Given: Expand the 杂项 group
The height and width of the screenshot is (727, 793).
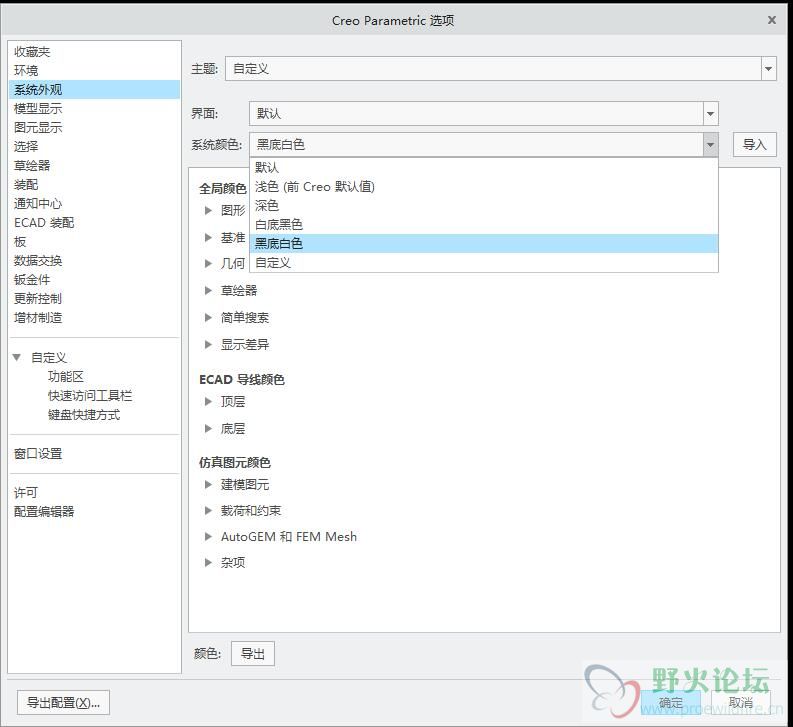Looking at the screenshot, I should (x=208, y=563).
